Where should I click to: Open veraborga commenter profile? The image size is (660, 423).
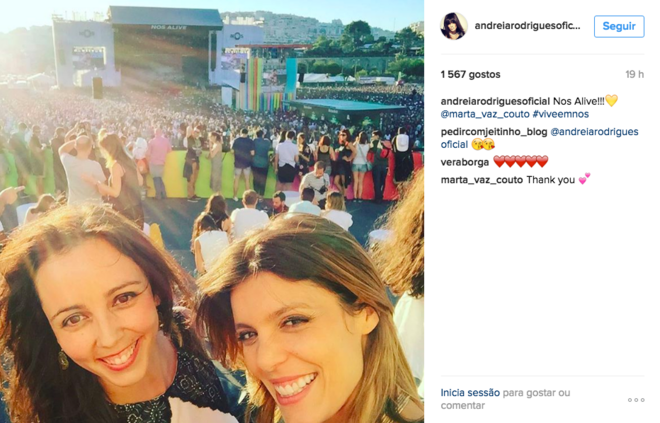[465, 162]
